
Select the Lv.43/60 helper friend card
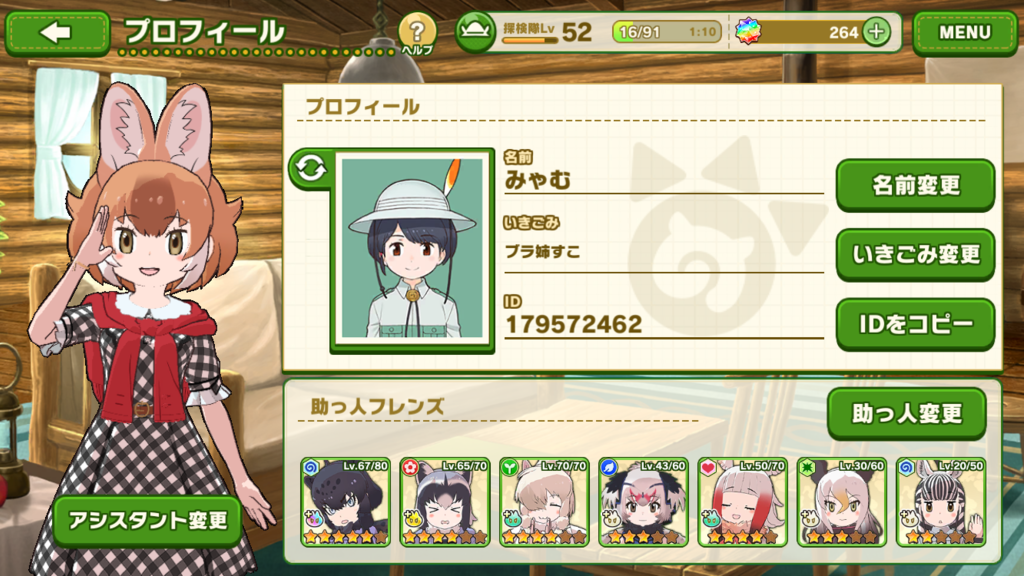click(x=643, y=502)
